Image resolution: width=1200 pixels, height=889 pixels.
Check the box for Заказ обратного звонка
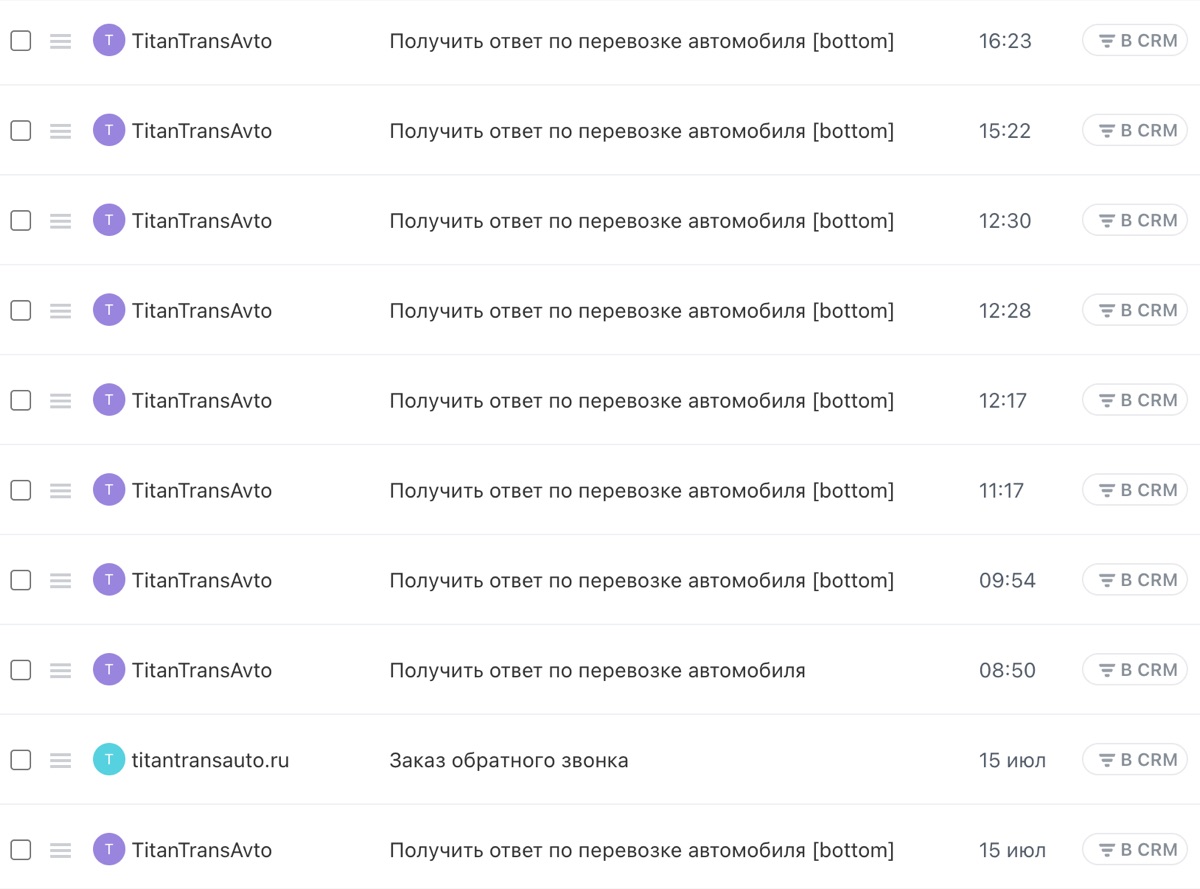(x=20, y=760)
